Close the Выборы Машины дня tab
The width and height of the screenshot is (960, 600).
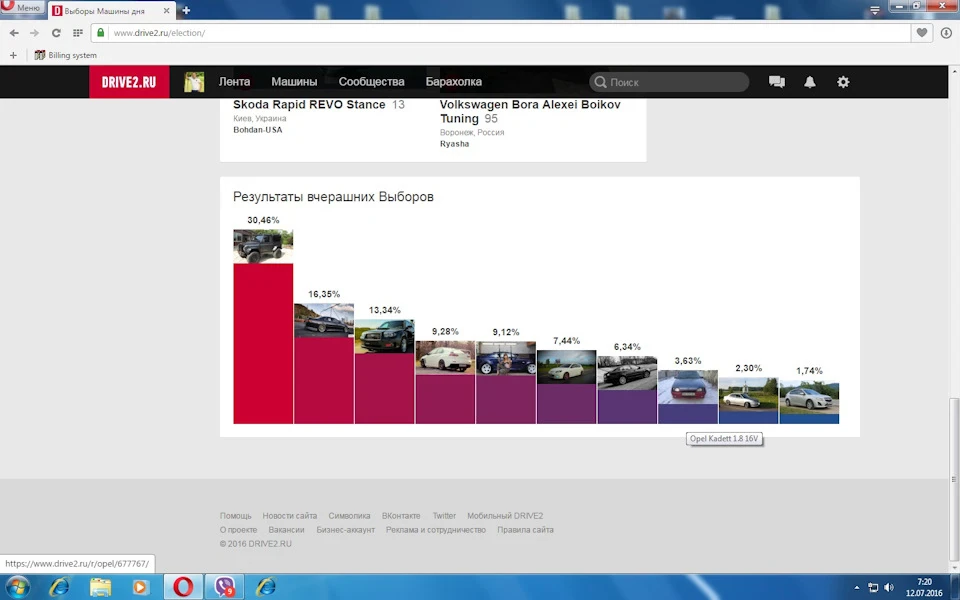point(166,10)
